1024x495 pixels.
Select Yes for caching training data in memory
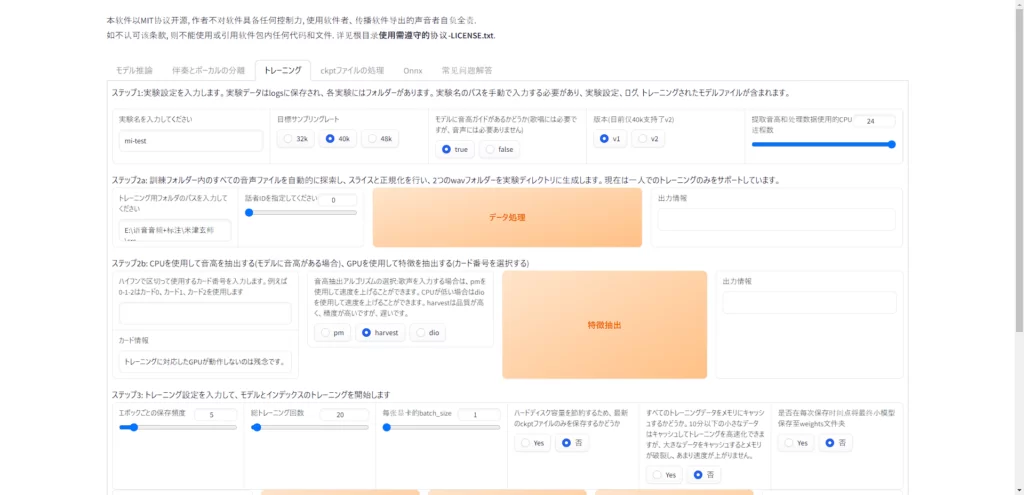pyautogui.click(x=664, y=475)
